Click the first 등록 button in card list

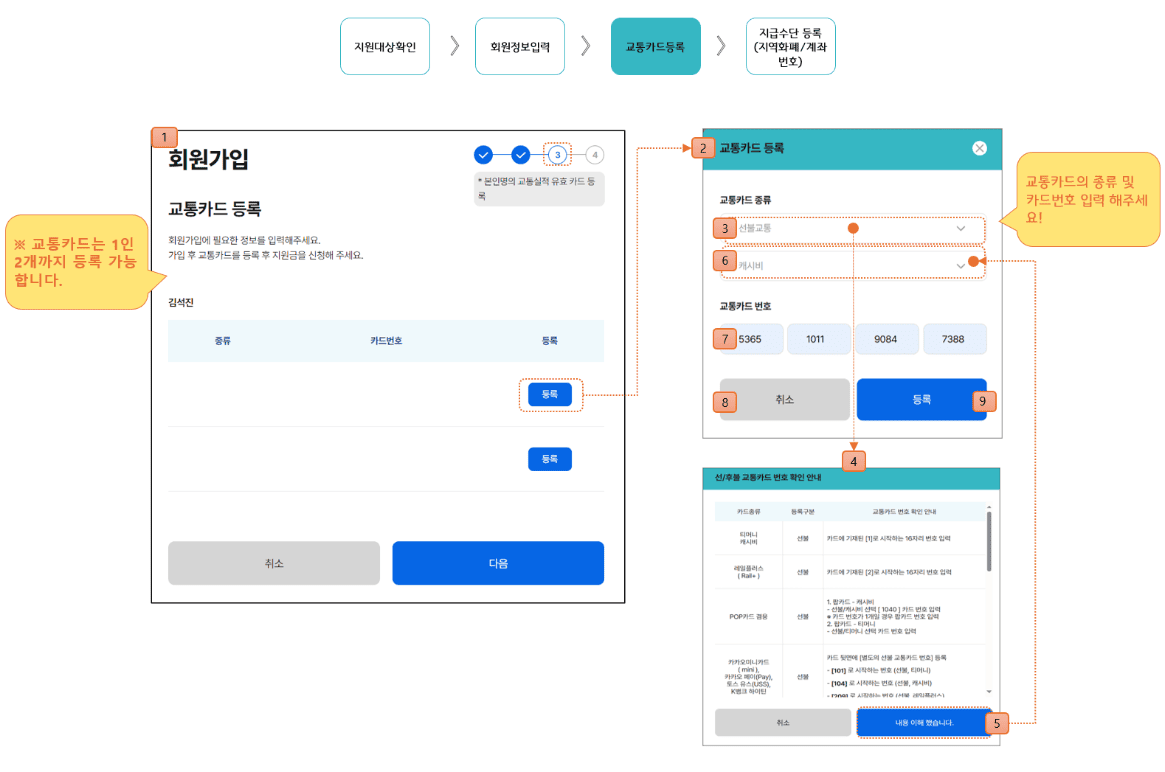tap(549, 394)
